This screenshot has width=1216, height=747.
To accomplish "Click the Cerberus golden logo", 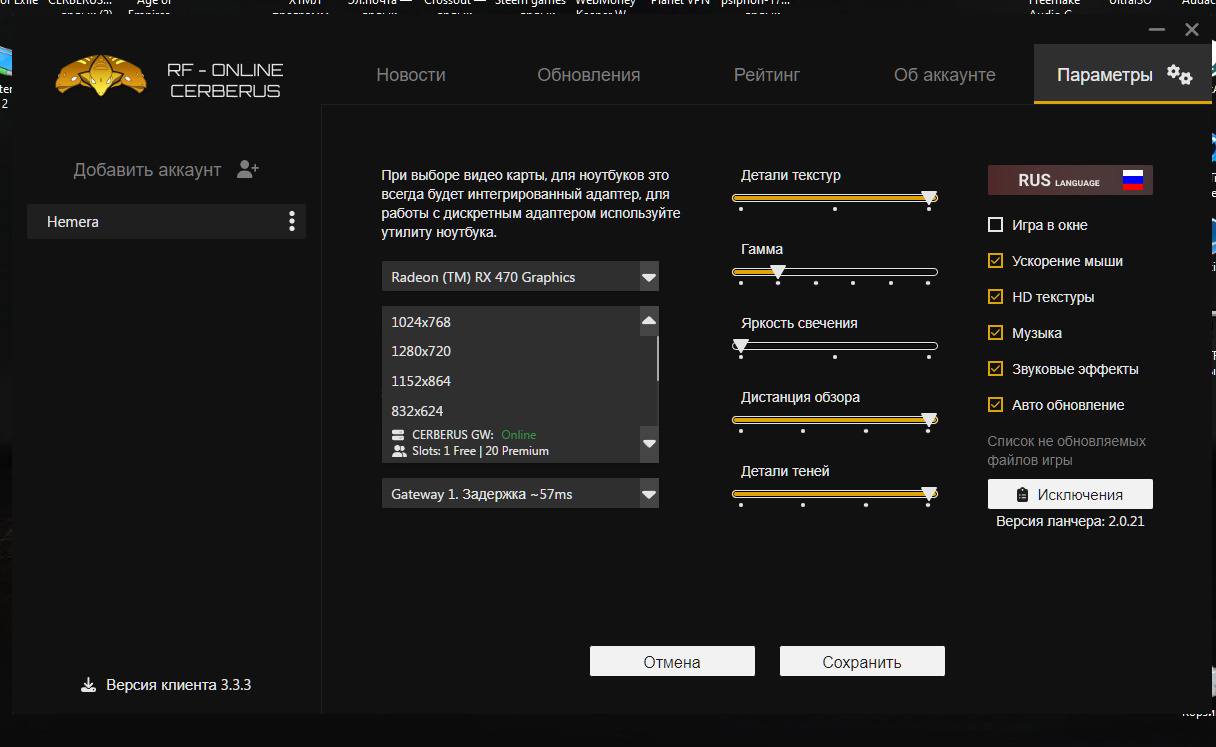I will 101,75.
